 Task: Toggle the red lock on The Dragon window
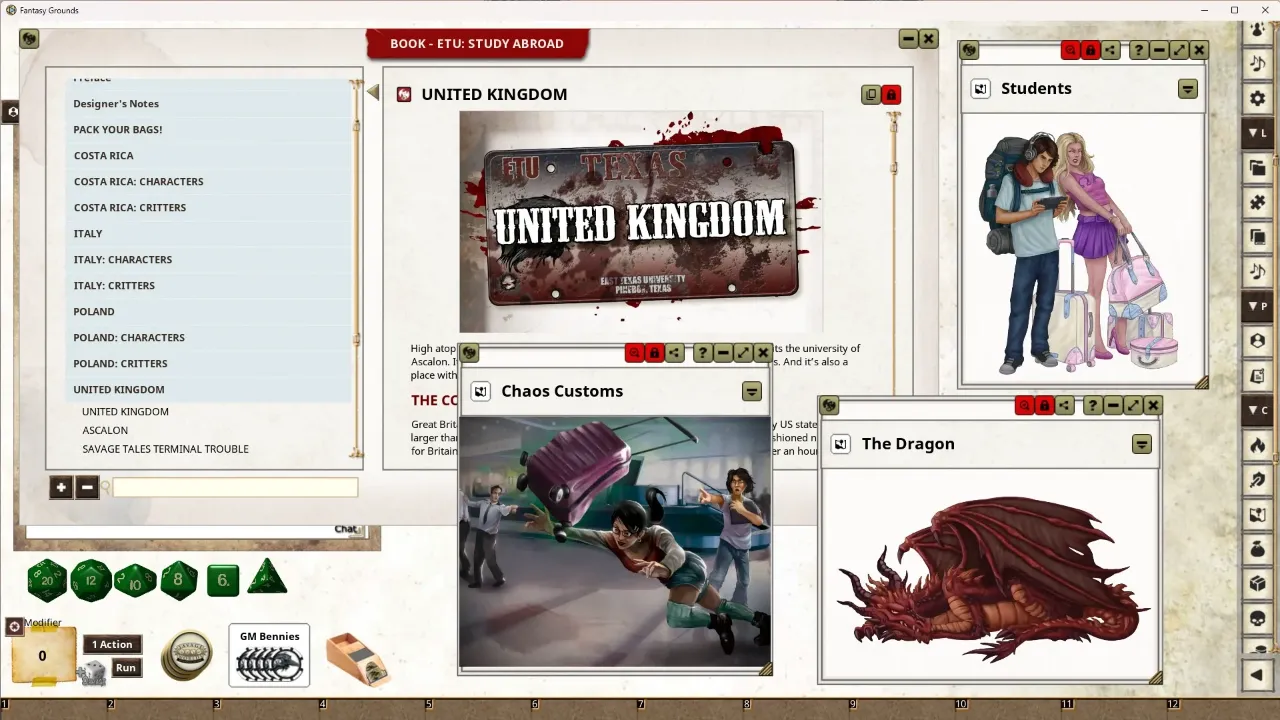(x=1044, y=405)
